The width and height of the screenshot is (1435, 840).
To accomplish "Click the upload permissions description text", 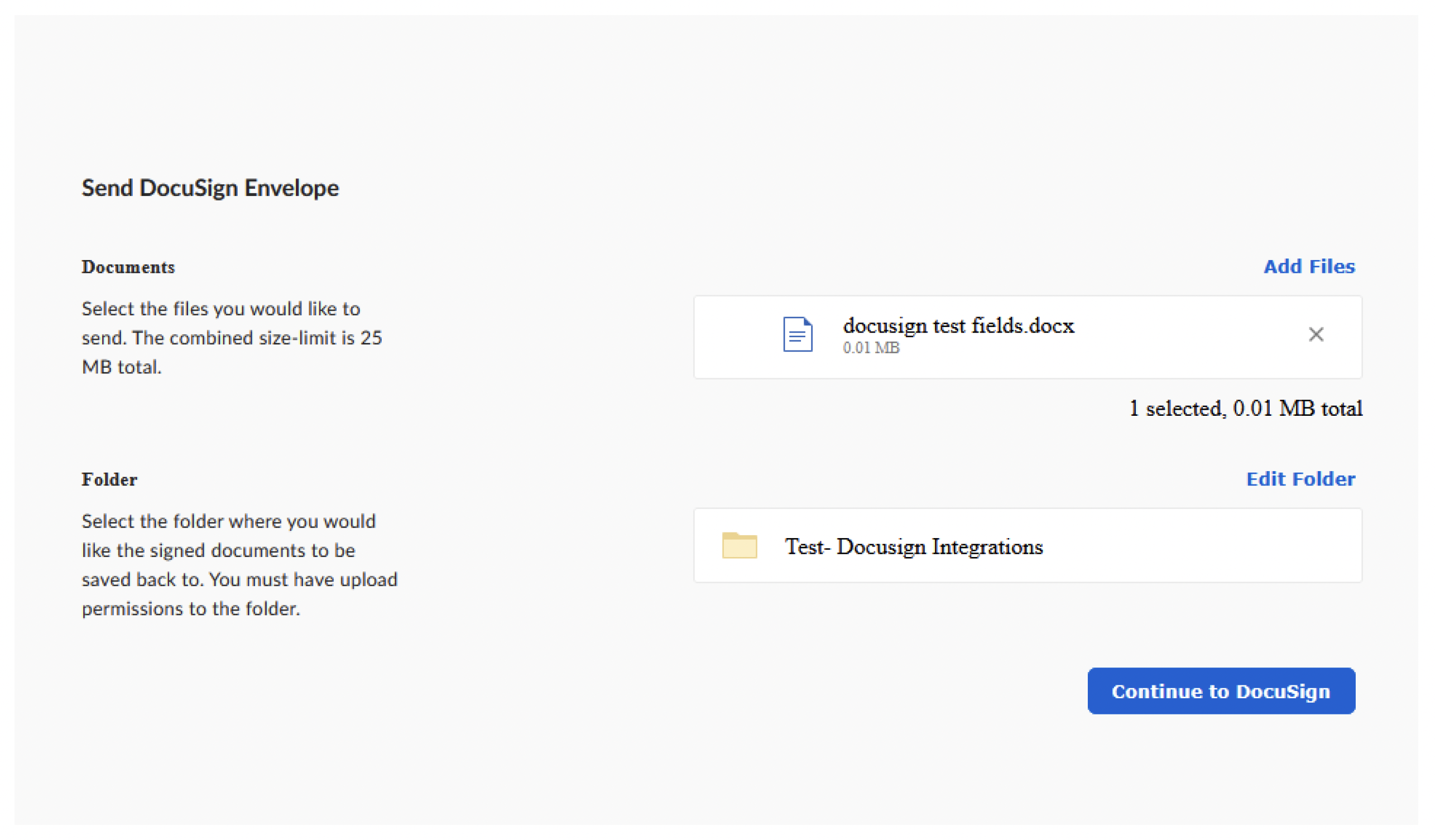I will [240, 565].
